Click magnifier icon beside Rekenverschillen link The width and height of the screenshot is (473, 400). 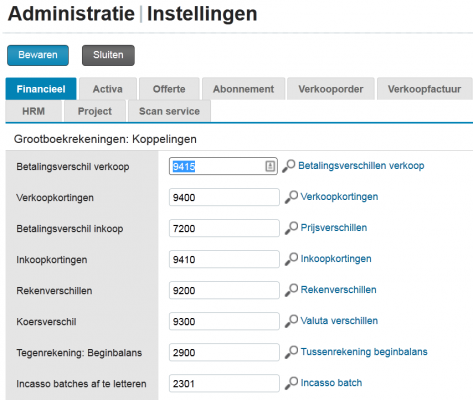click(x=291, y=290)
